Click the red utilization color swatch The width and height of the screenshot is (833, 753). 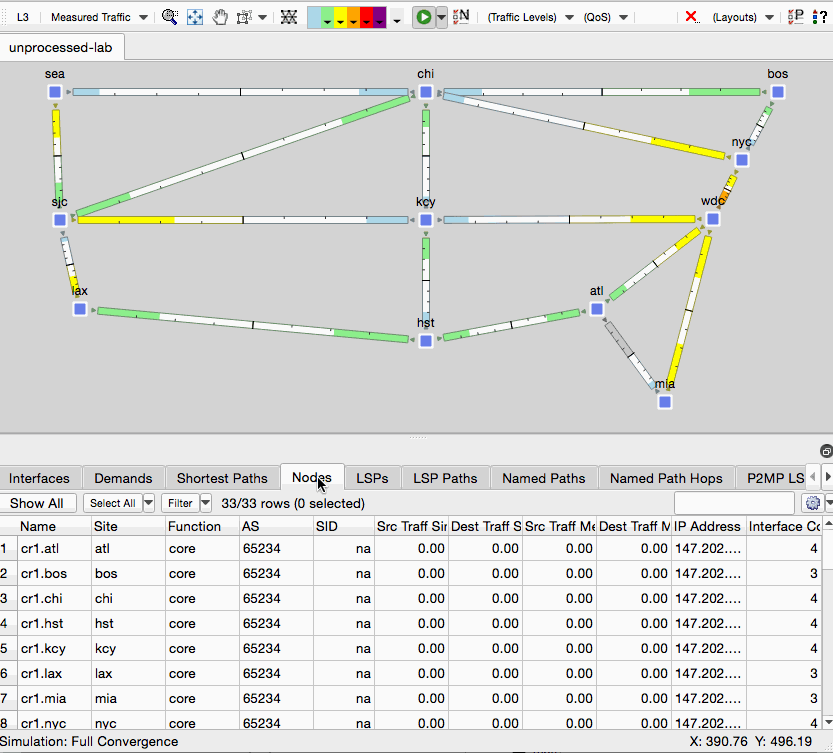(x=367, y=17)
